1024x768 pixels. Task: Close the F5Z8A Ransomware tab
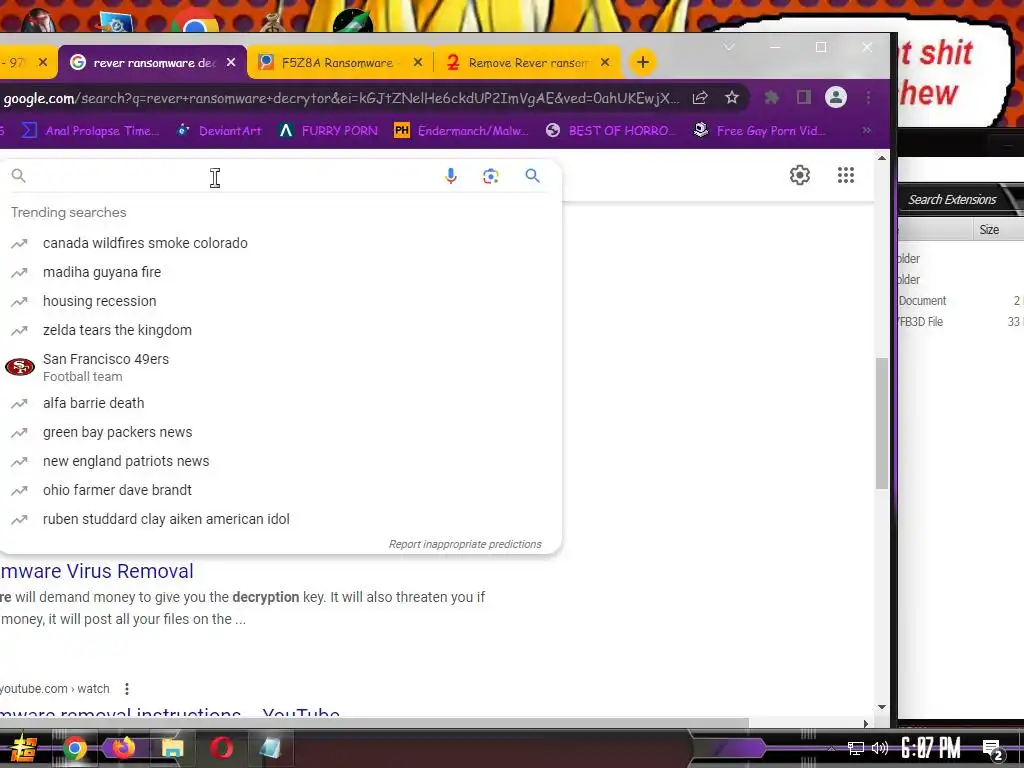click(418, 62)
